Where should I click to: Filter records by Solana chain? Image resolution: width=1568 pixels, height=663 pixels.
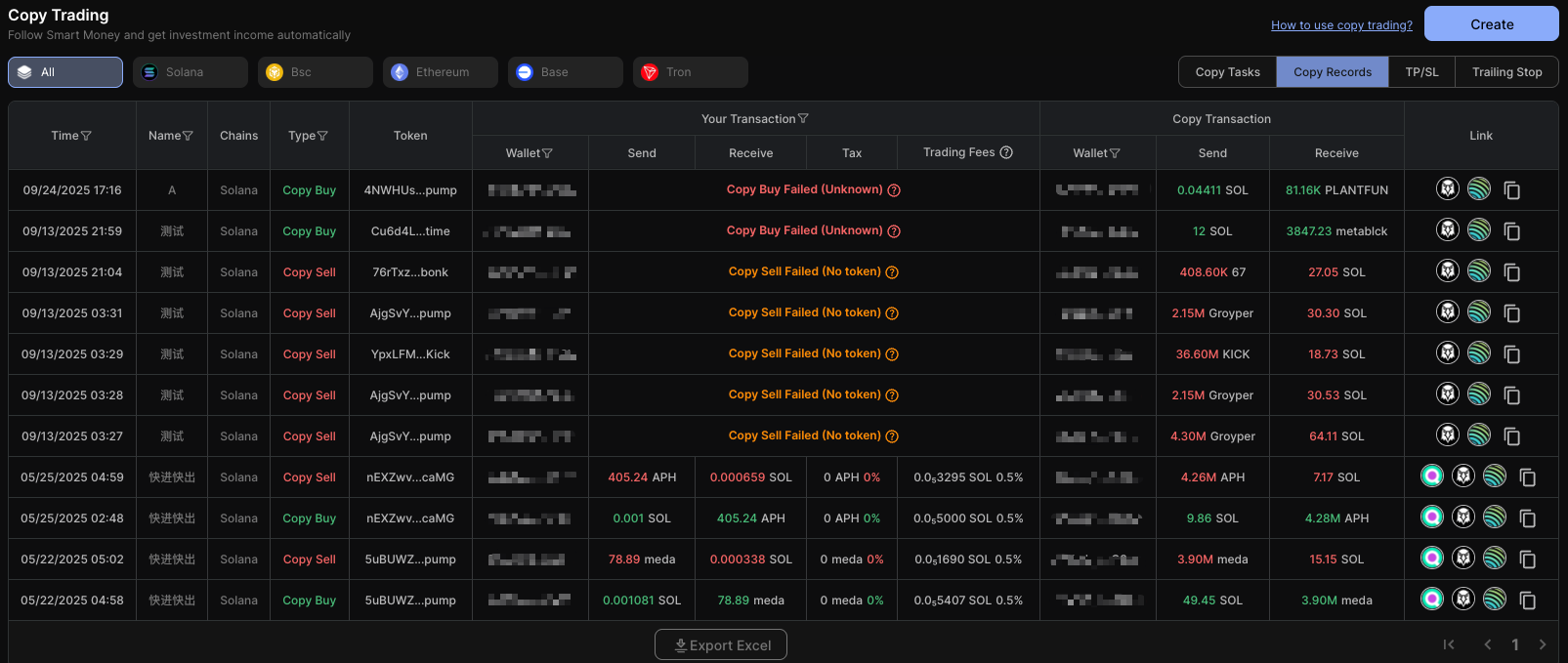[191, 72]
